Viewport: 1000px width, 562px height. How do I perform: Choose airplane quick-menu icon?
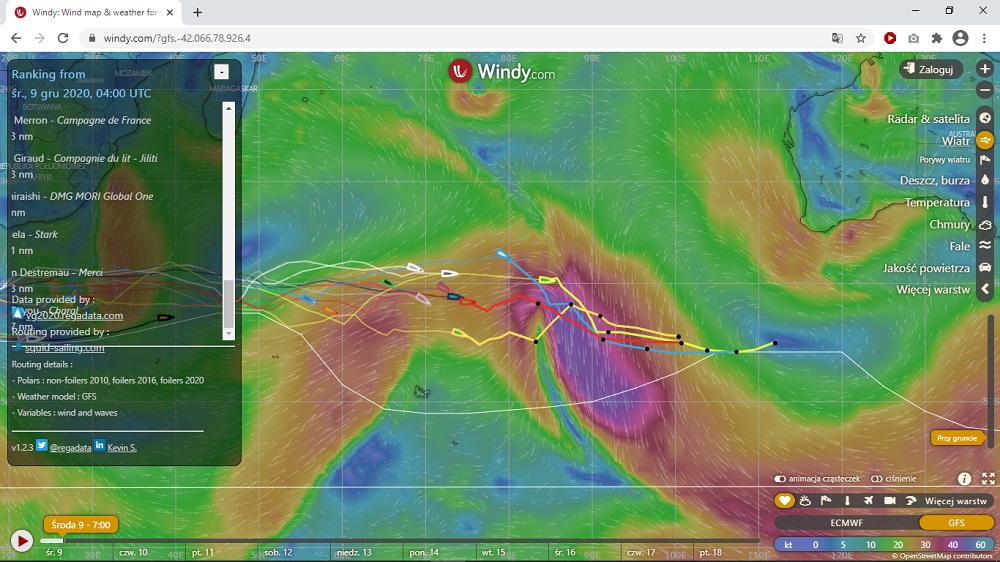pos(868,501)
